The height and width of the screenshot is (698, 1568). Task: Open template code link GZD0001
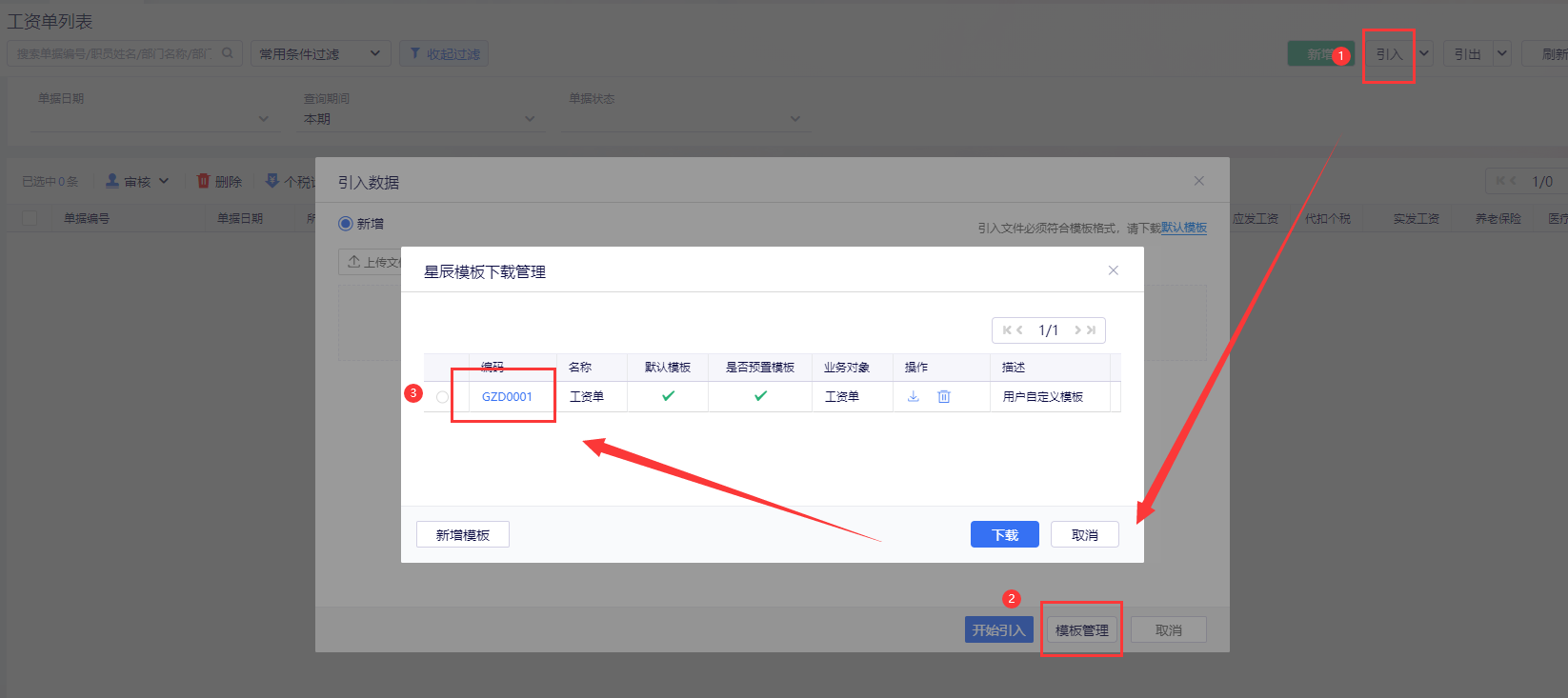(507, 397)
